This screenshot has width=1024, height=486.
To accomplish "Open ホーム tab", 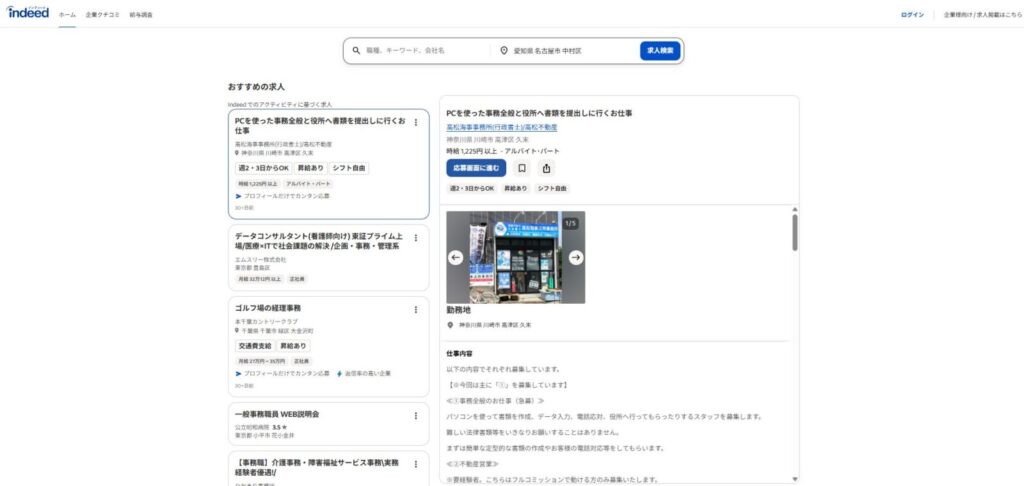I will 67,14.
